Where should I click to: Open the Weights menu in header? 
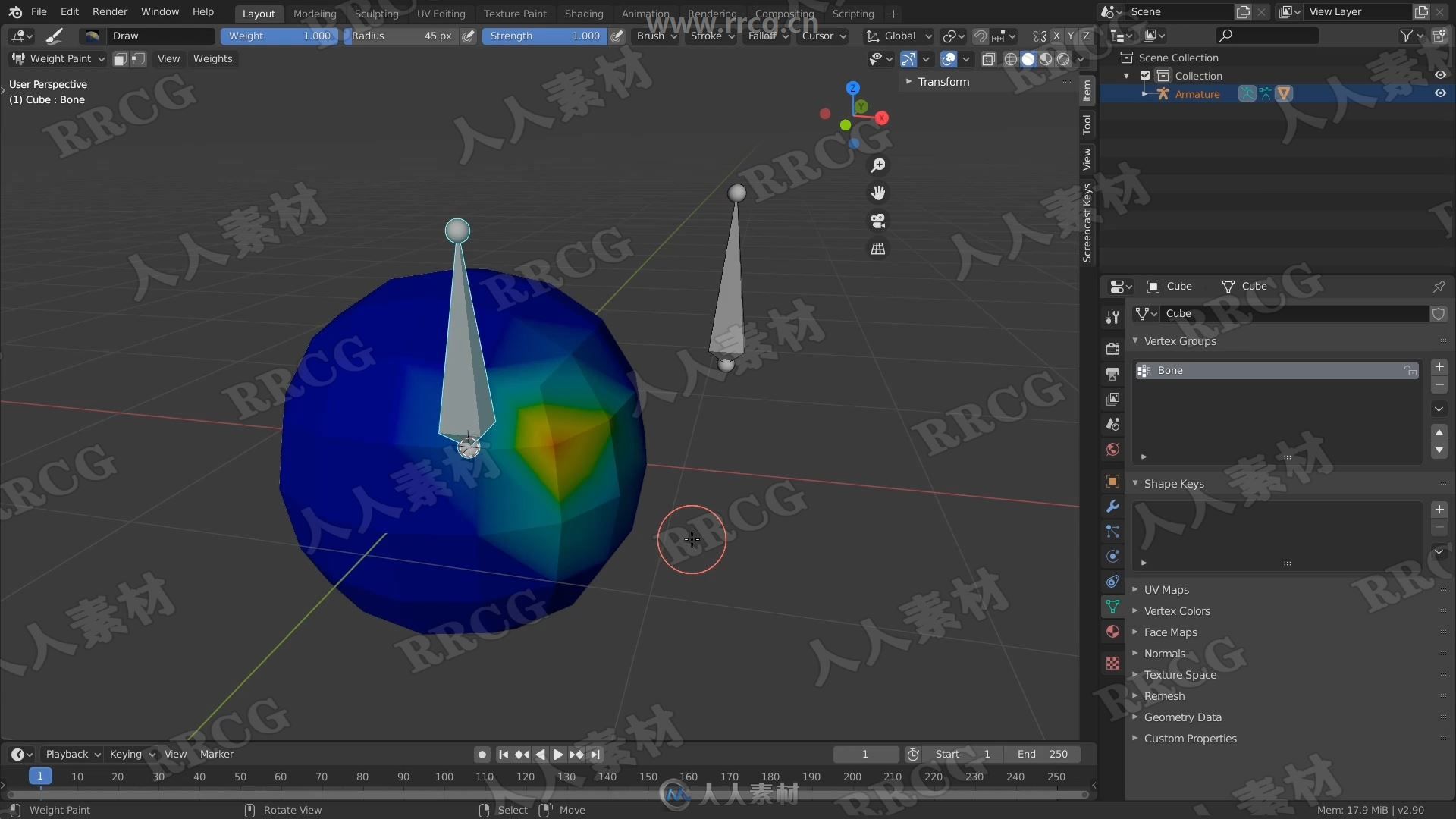pos(213,58)
